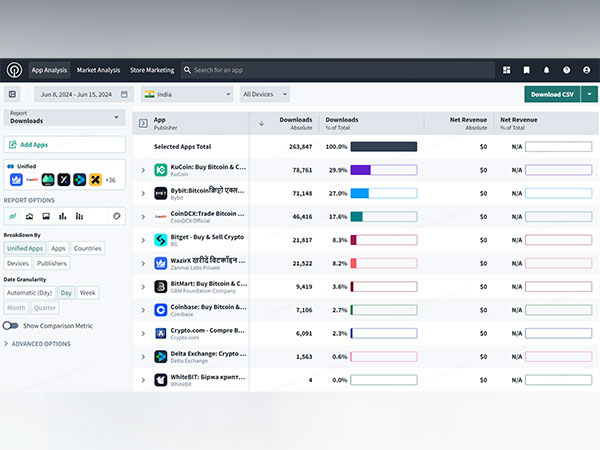Open the user account profile icon
The width and height of the screenshot is (600, 450).
tap(585, 70)
